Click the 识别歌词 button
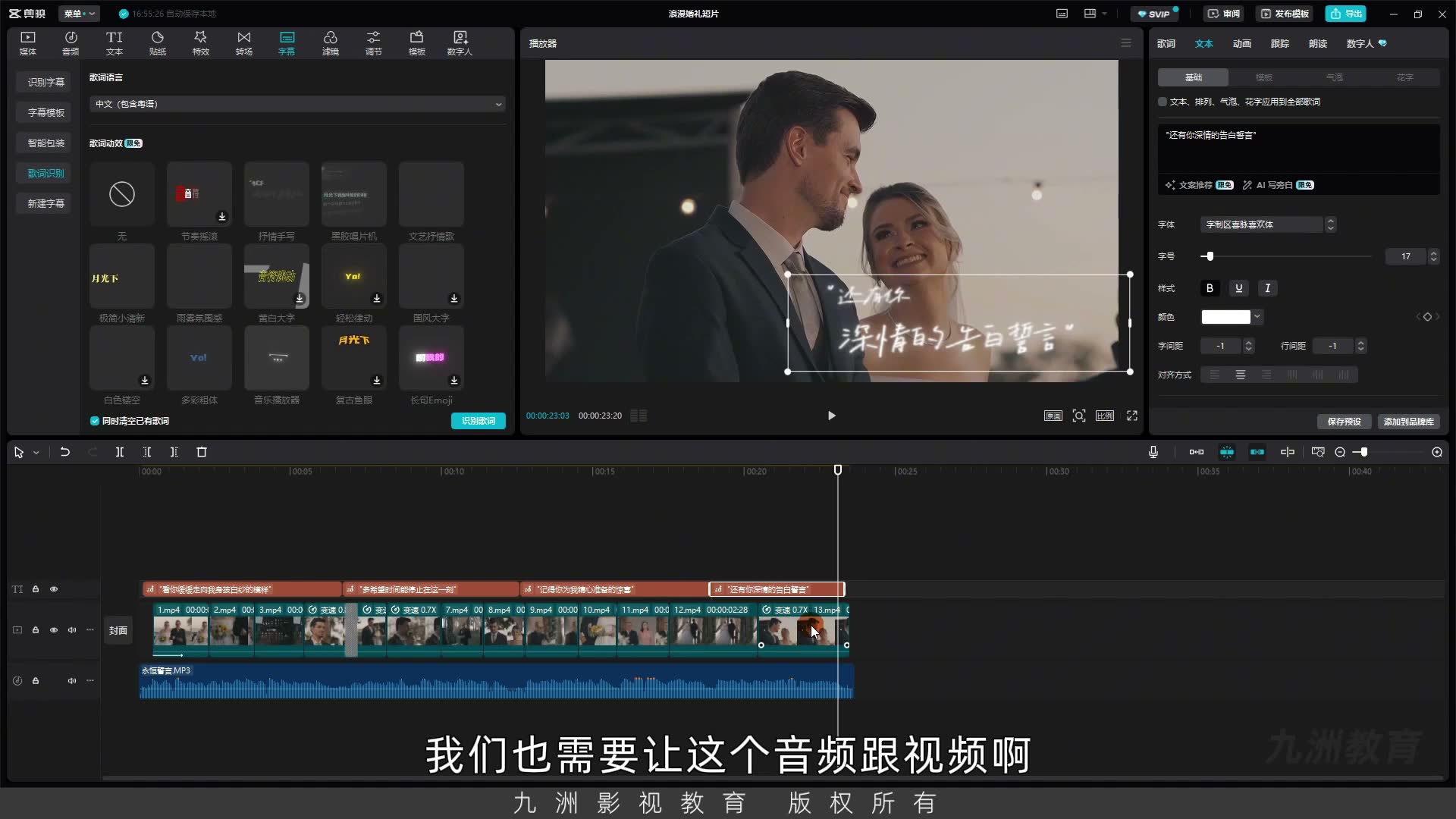 [x=479, y=421]
